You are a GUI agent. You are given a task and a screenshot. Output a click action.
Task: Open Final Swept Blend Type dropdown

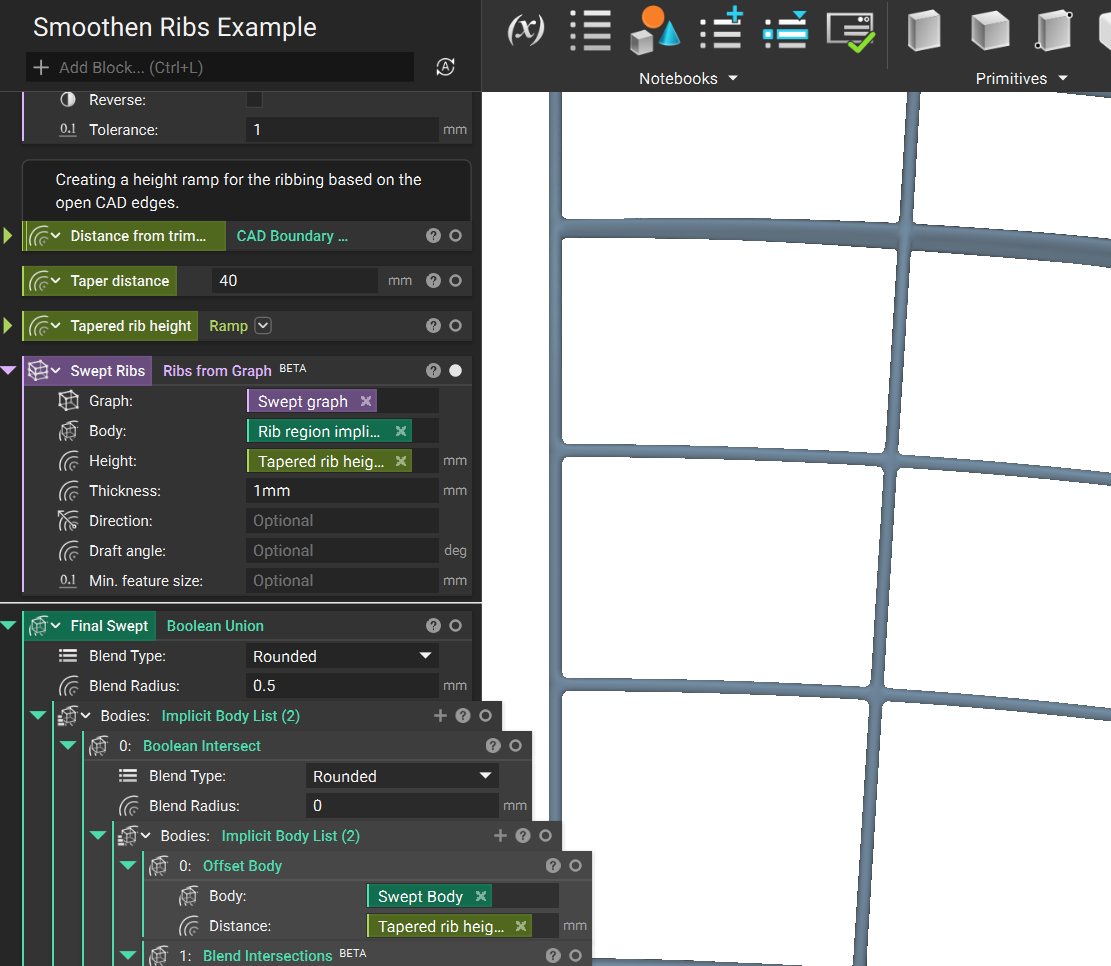(x=342, y=656)
